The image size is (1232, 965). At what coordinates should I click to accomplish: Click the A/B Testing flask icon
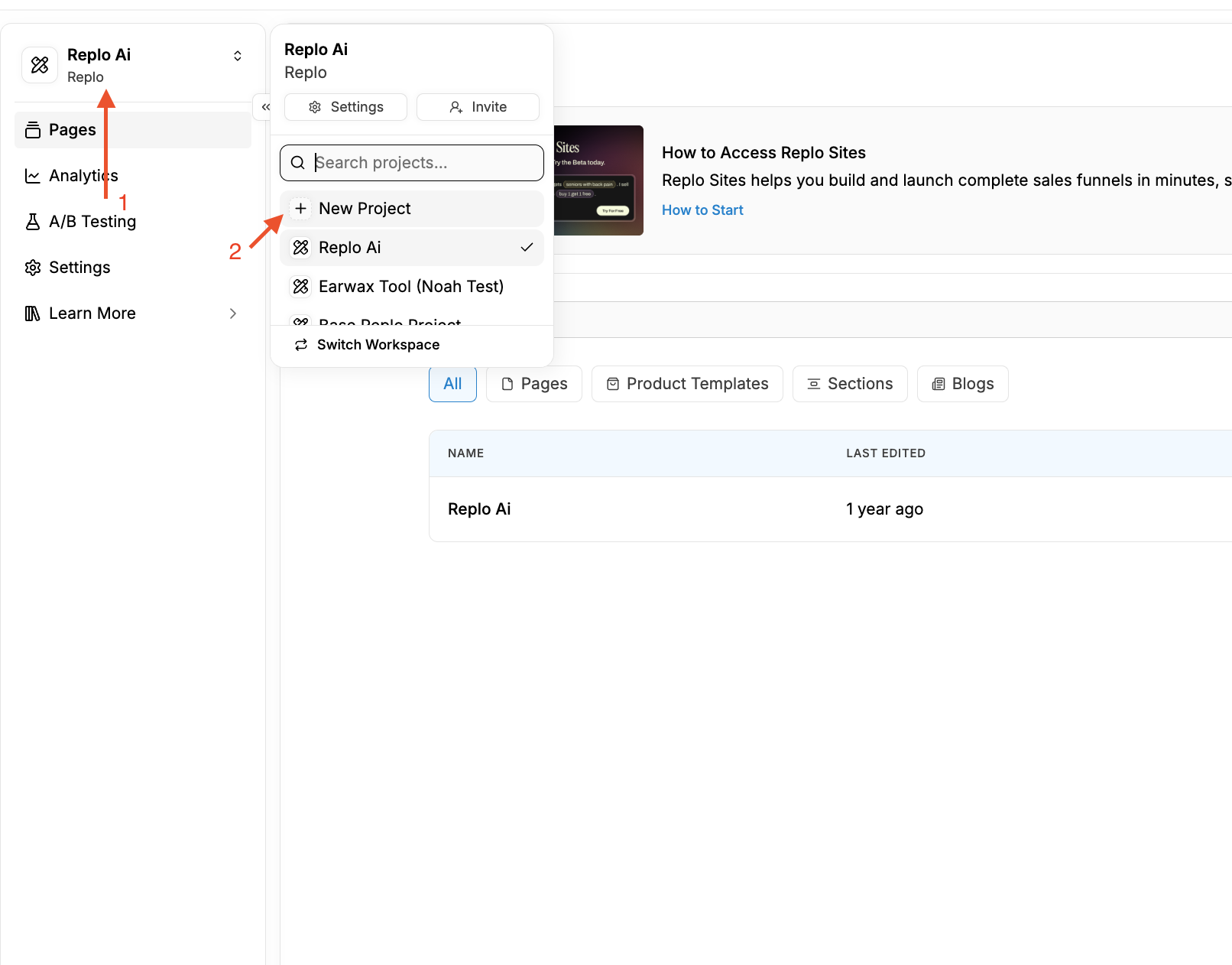coord(33,222)
